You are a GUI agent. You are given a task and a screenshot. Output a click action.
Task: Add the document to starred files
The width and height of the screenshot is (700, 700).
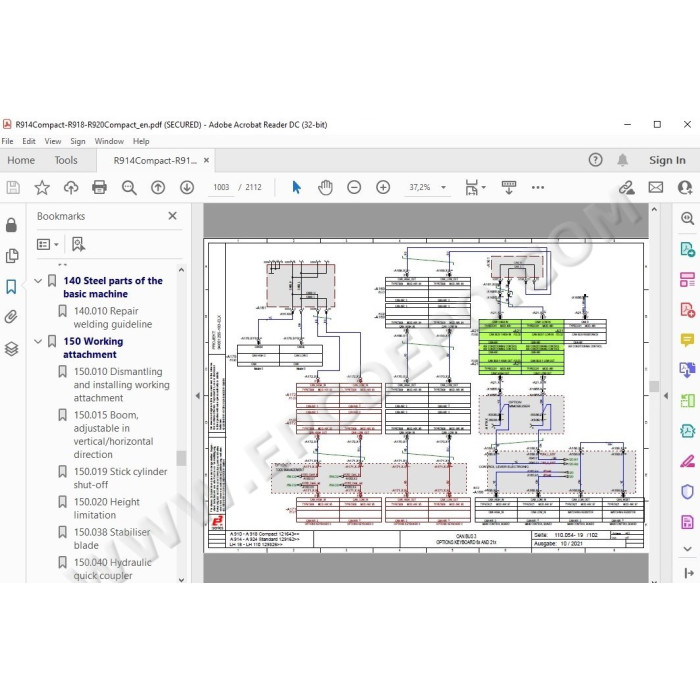coord(42,188)
